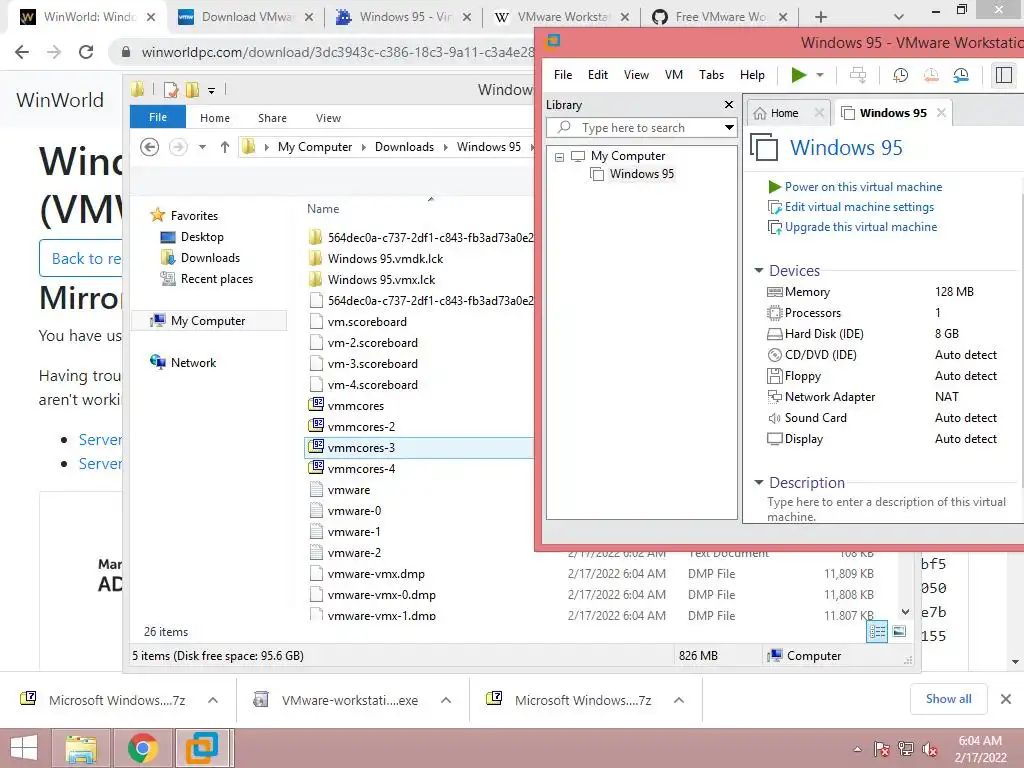Reload the page in the Chrome browser
Viewport: 1024px width, 768px height.
point(86,52)
